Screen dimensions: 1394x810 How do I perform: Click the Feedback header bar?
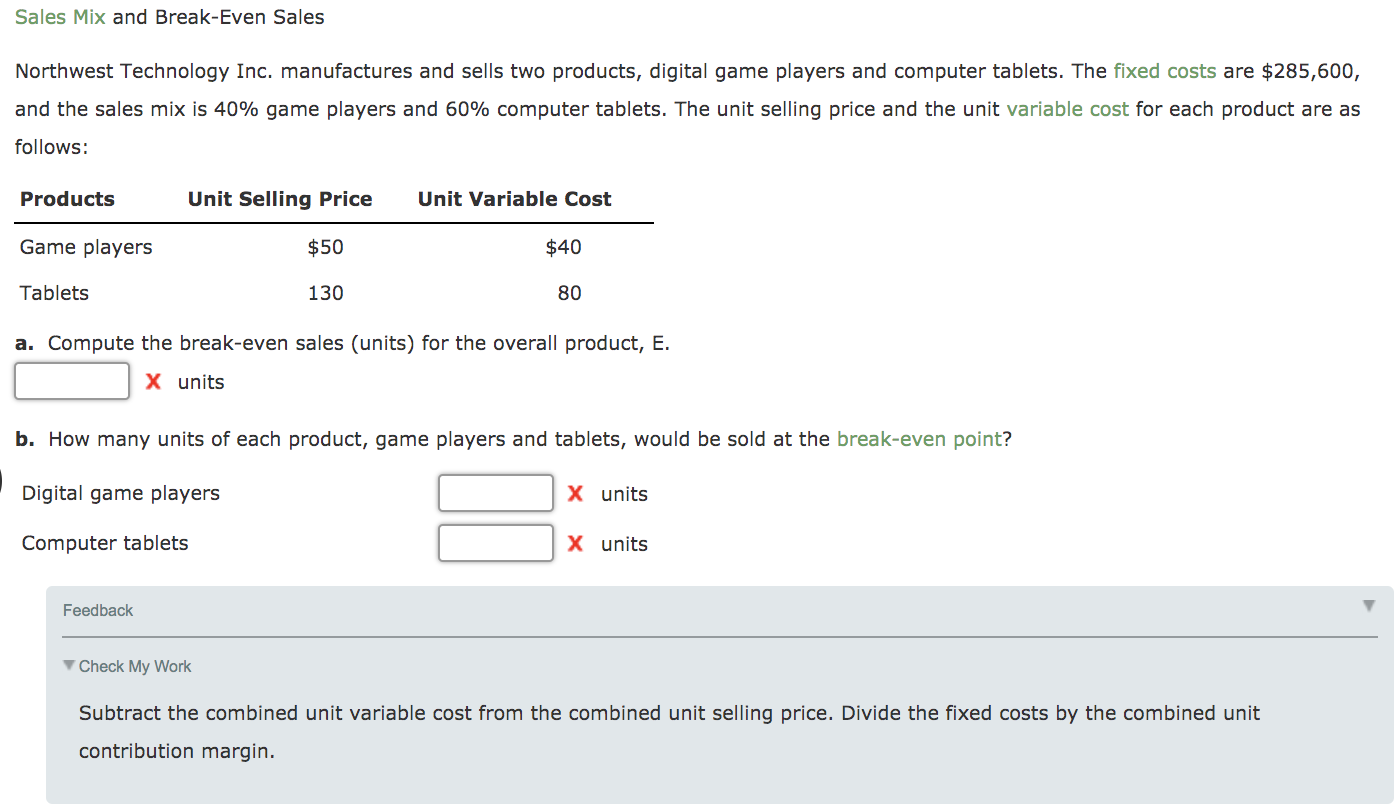point(700,604)
